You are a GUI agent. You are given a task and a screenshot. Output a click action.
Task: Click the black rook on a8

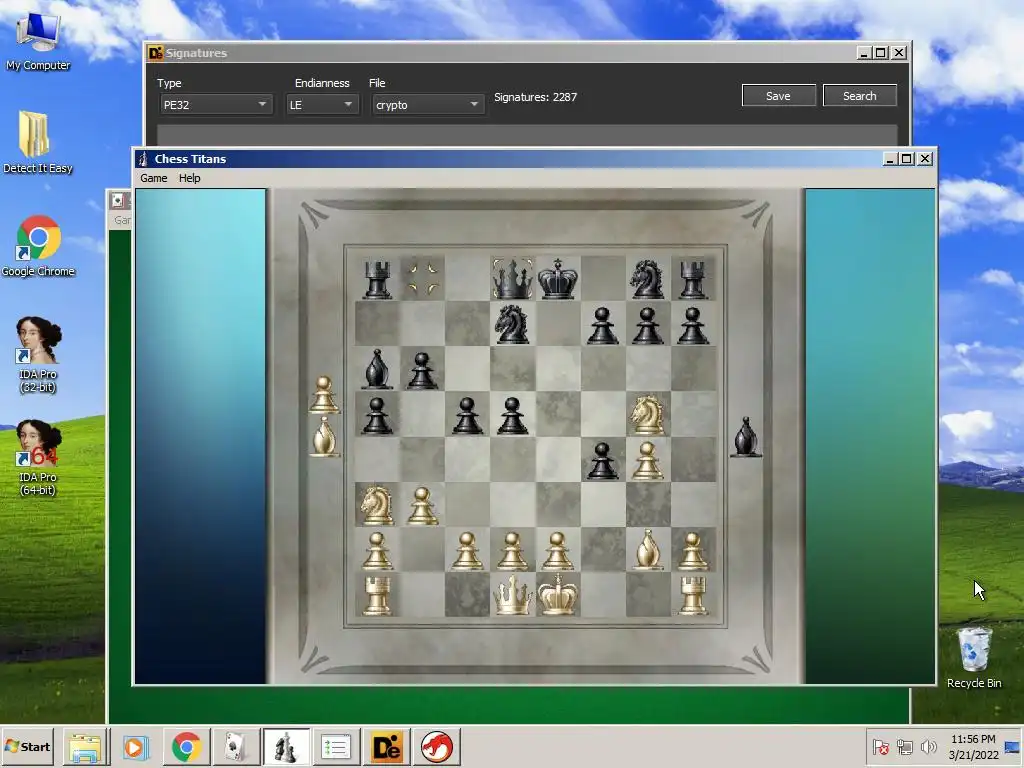pyautogui.click(x=377, y=280)
